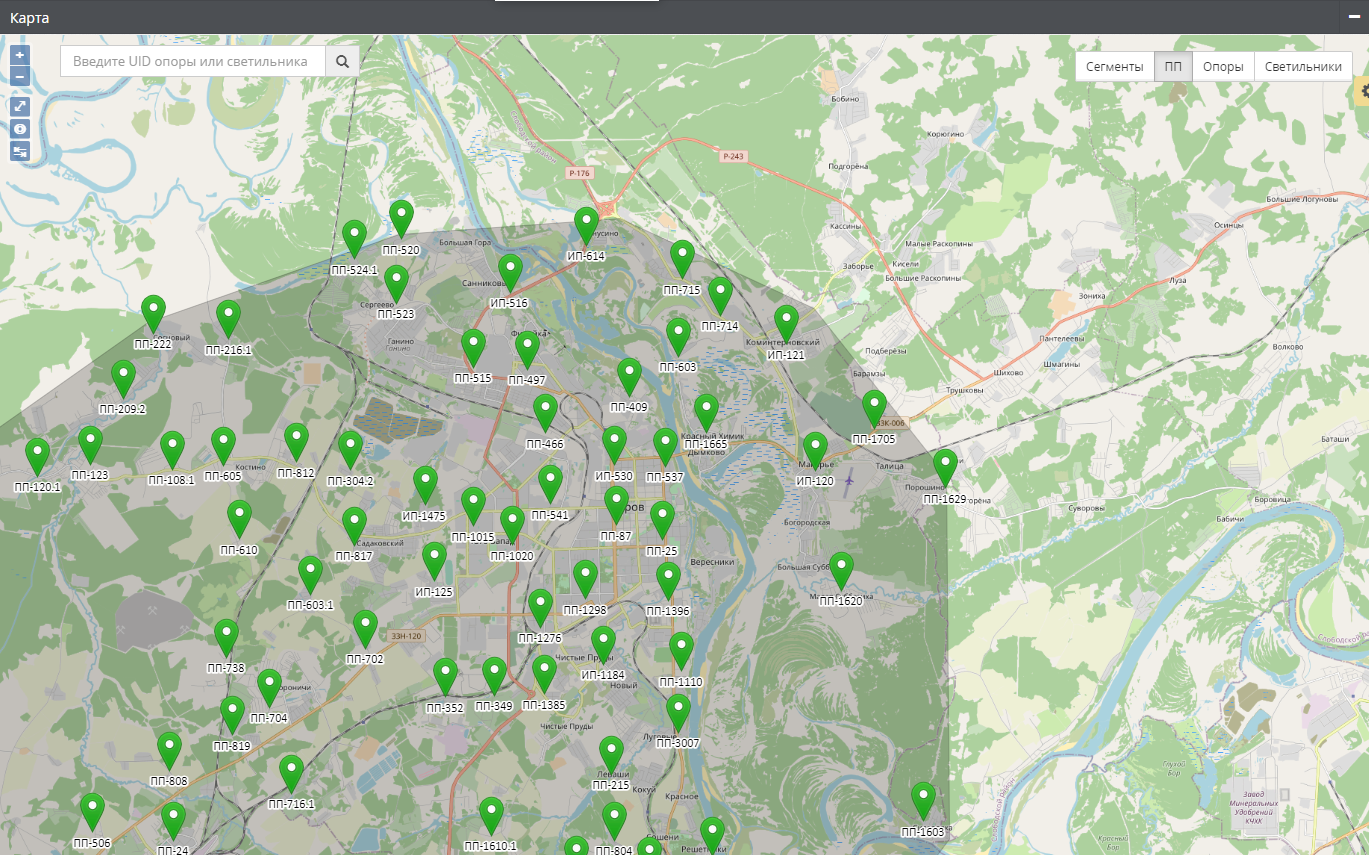
Task: Select marker ПП-1705 near Трушковы
Action: (874, 407)
